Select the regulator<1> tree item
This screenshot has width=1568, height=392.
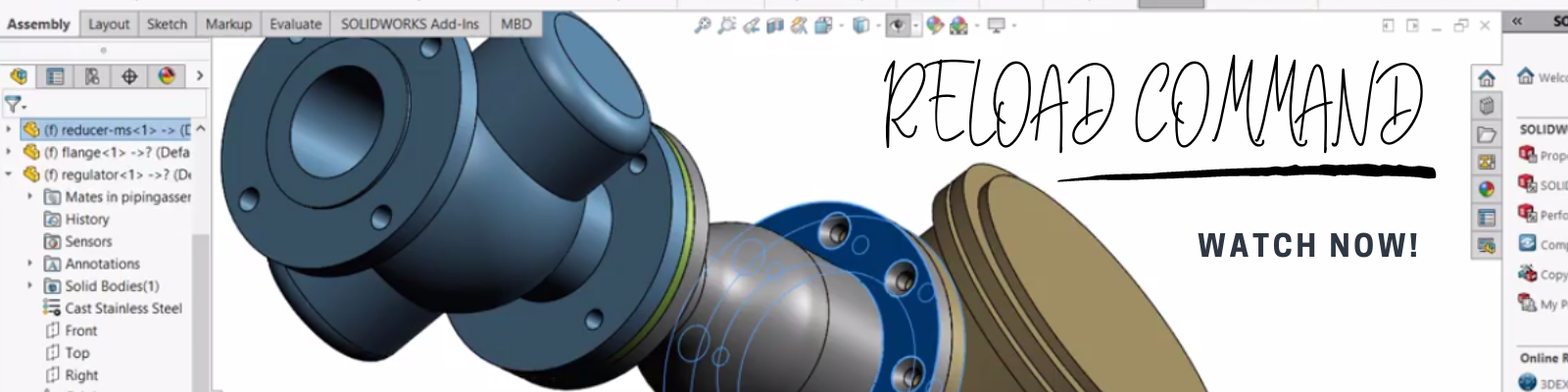pyautogui.click(x=106, y=174)
